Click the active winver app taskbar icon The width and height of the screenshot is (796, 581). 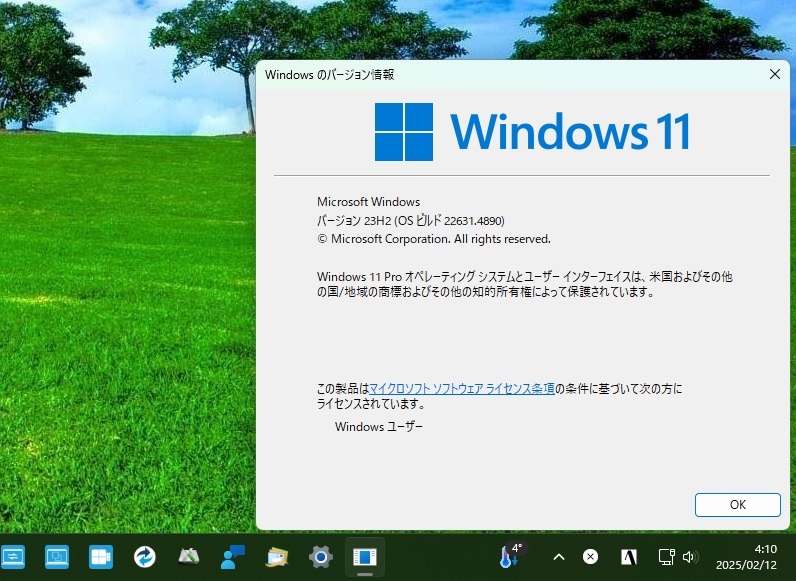364,557
